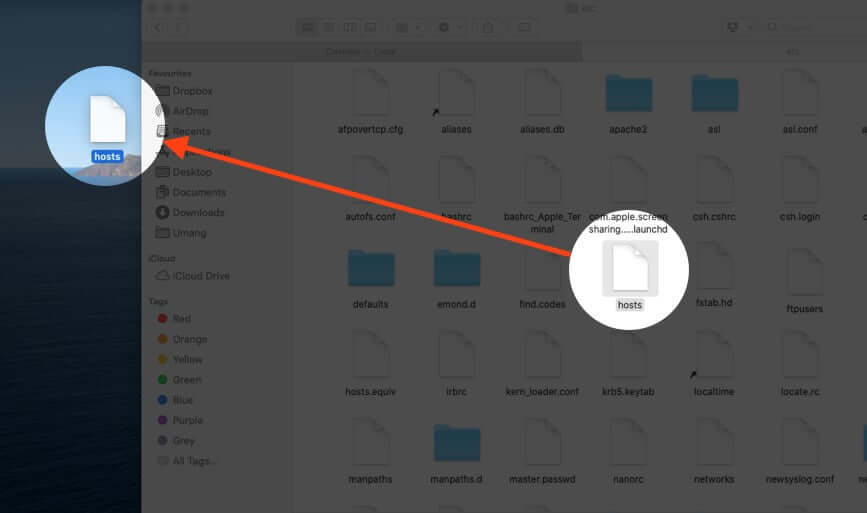
Task: Select the hosts file in the Finder window
Action: click(x=629, y=275)
